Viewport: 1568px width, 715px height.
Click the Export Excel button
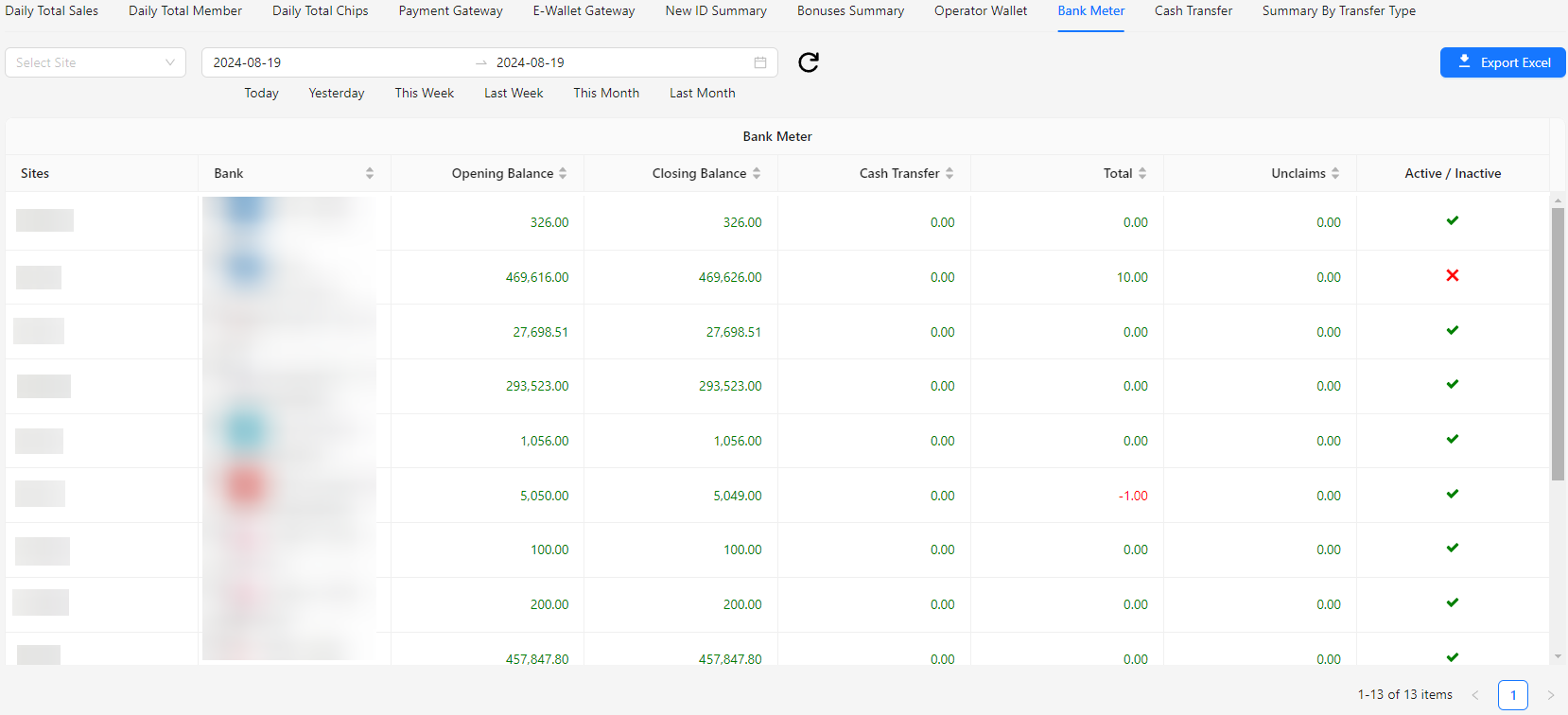(1503, 62)
